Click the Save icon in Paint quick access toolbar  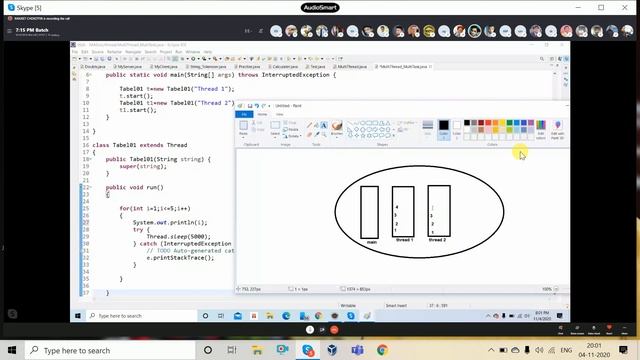coord(250,106)
